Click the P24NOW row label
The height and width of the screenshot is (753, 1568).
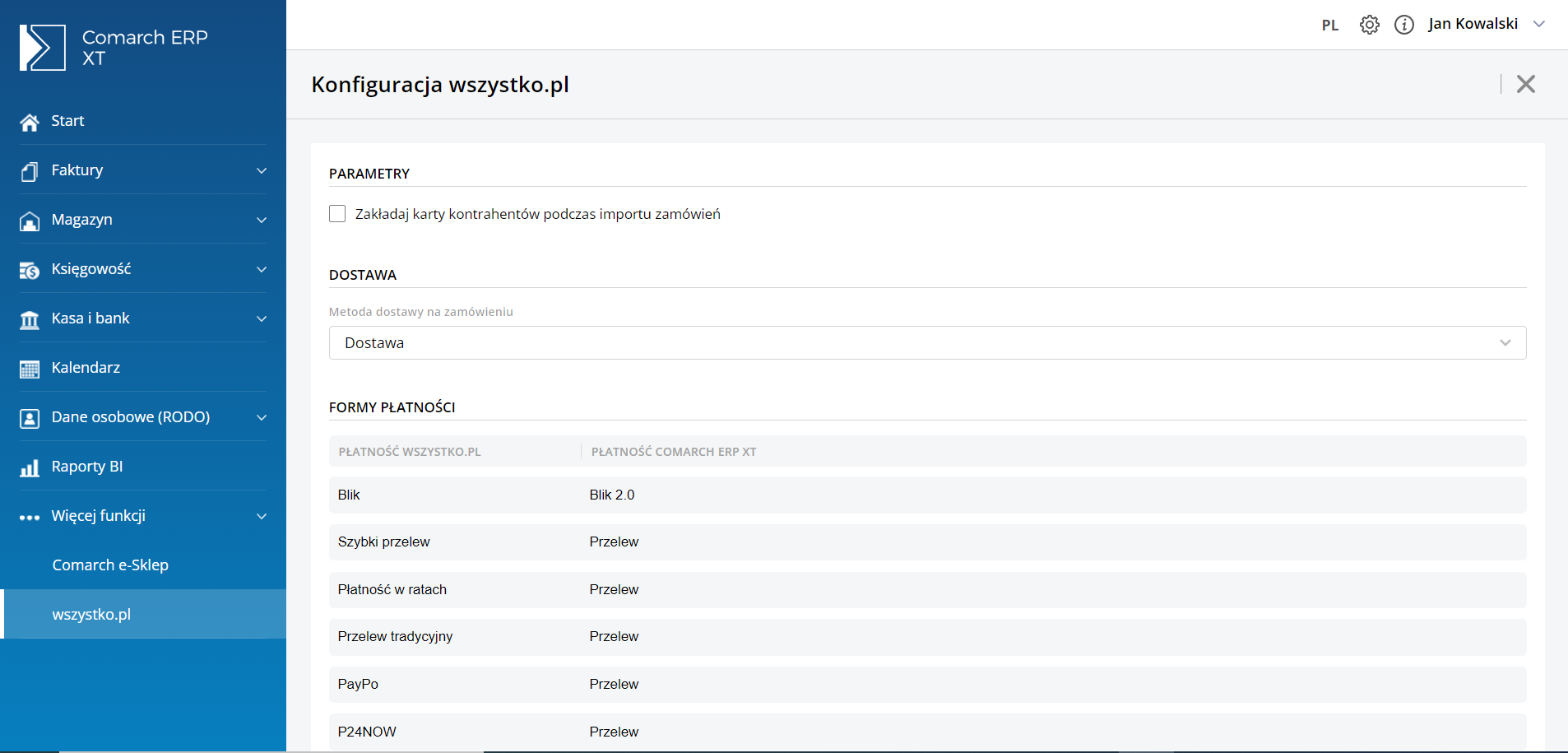pyautogui.click(x=367, y=732)
